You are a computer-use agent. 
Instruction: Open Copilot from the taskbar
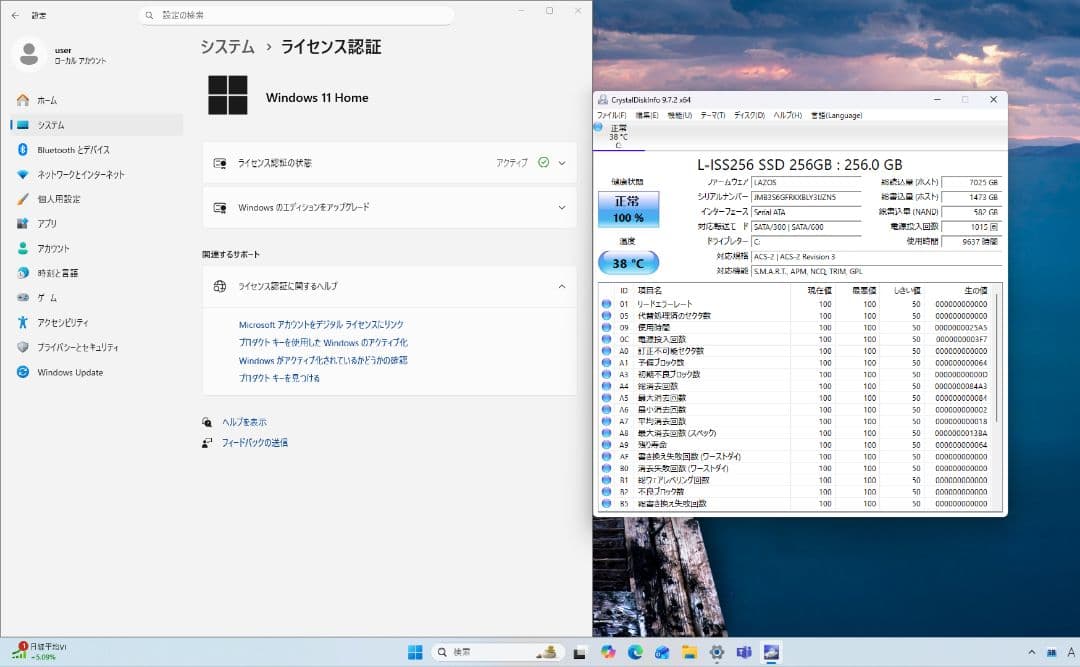[x=608, y=651]
